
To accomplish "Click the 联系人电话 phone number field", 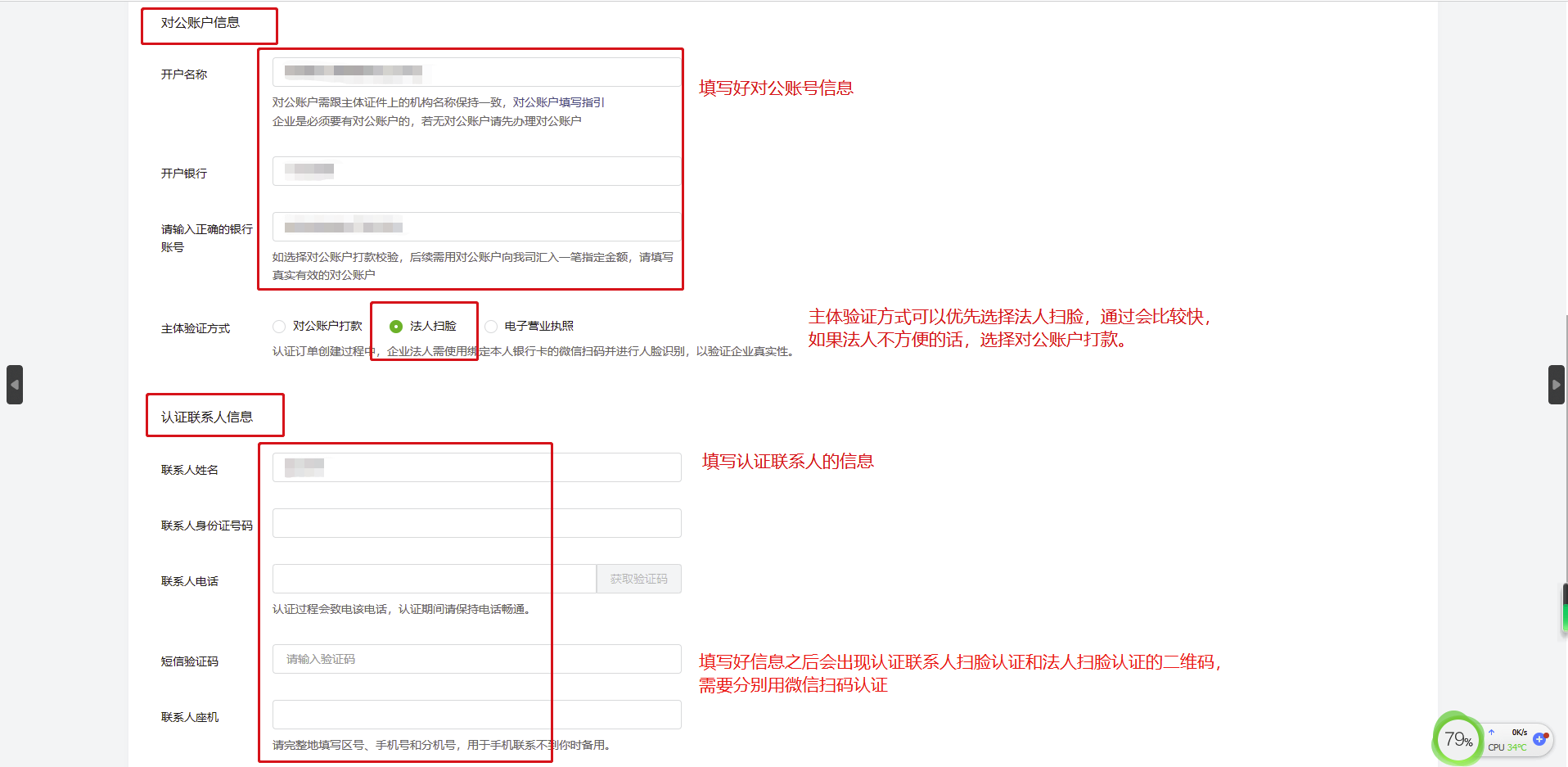I will point(434,579).
